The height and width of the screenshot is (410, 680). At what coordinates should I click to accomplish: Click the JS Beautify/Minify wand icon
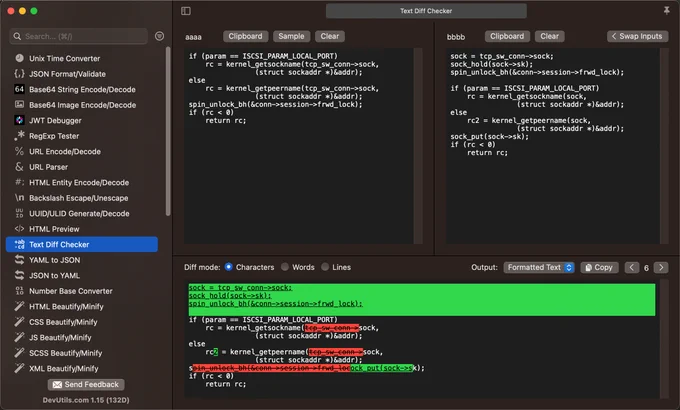click(19, 337)
